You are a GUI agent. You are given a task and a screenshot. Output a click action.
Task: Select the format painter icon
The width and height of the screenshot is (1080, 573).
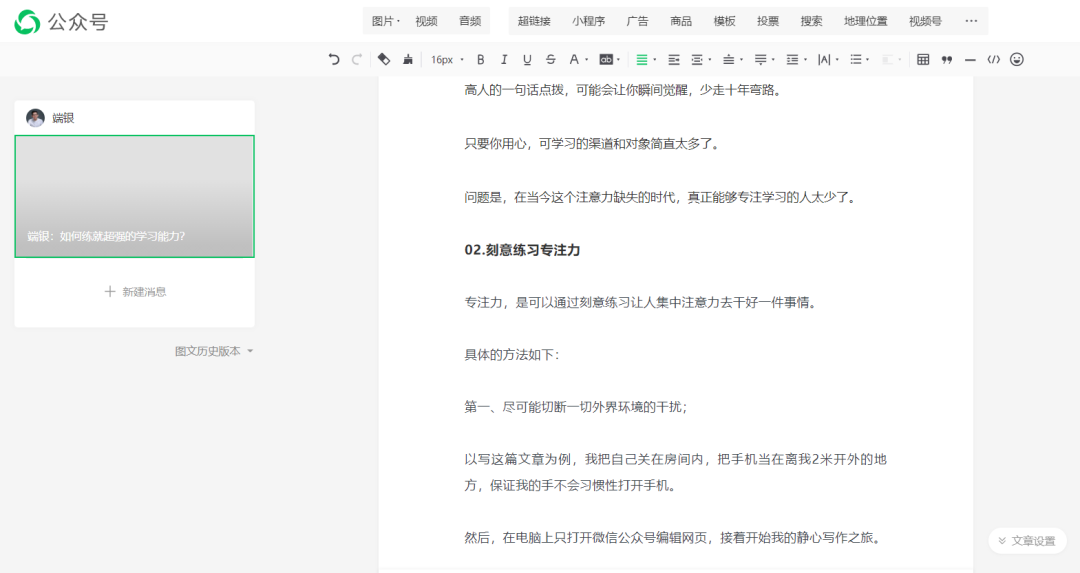point(407,60)
